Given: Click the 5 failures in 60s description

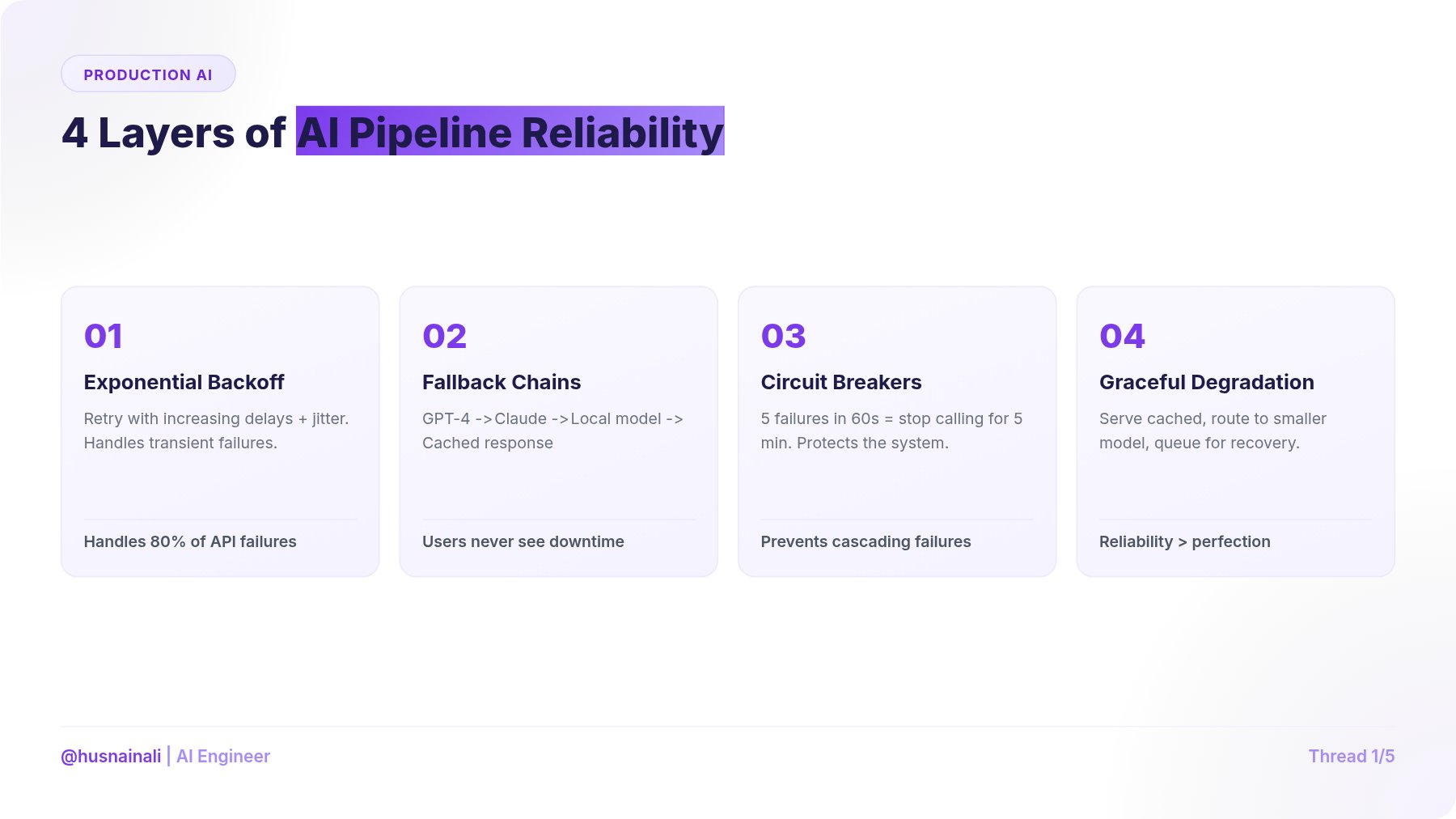Looking at the screenshot, I should [891, 431].
